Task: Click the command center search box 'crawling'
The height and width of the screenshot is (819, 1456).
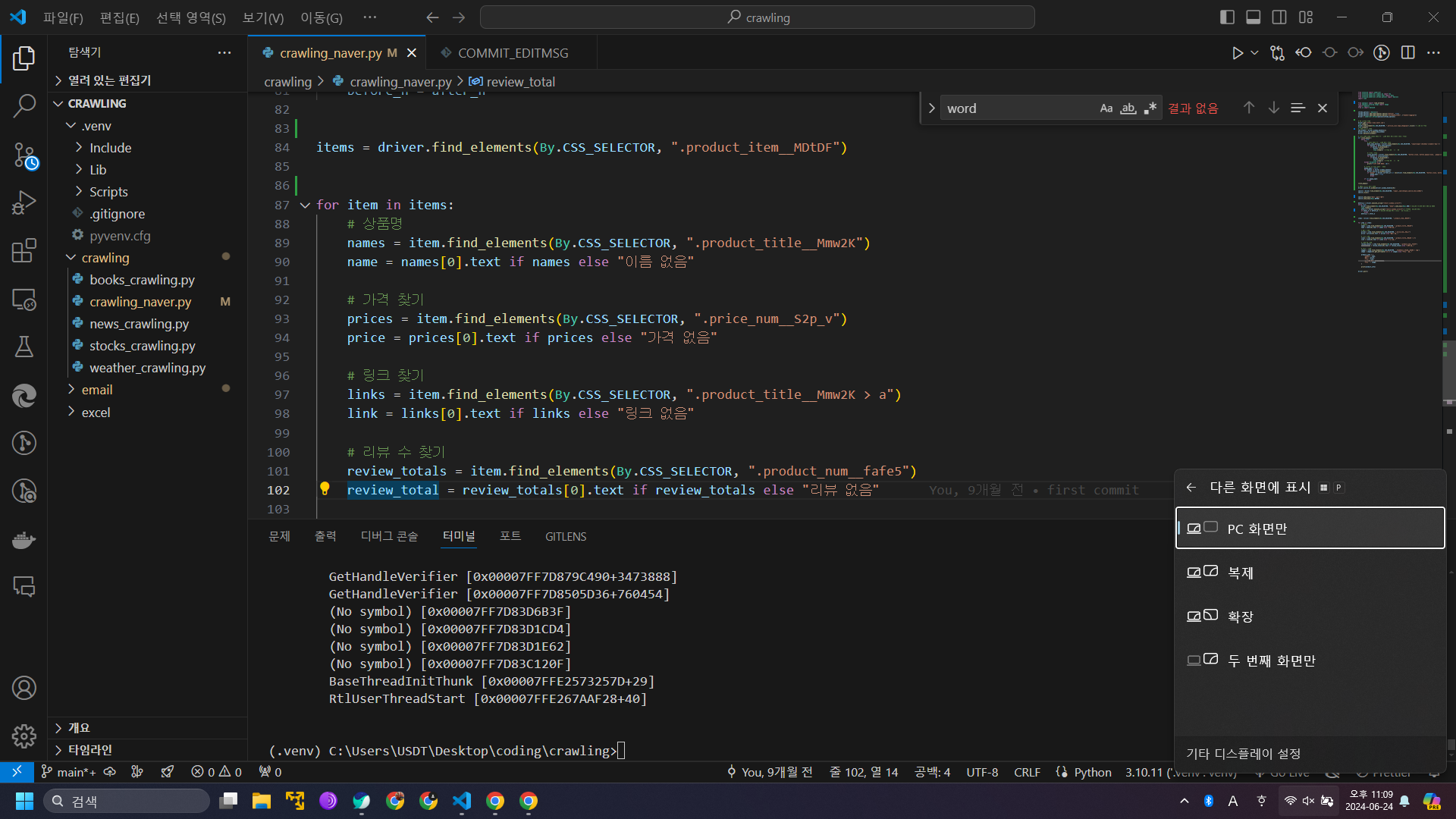Action: point(758,17)
